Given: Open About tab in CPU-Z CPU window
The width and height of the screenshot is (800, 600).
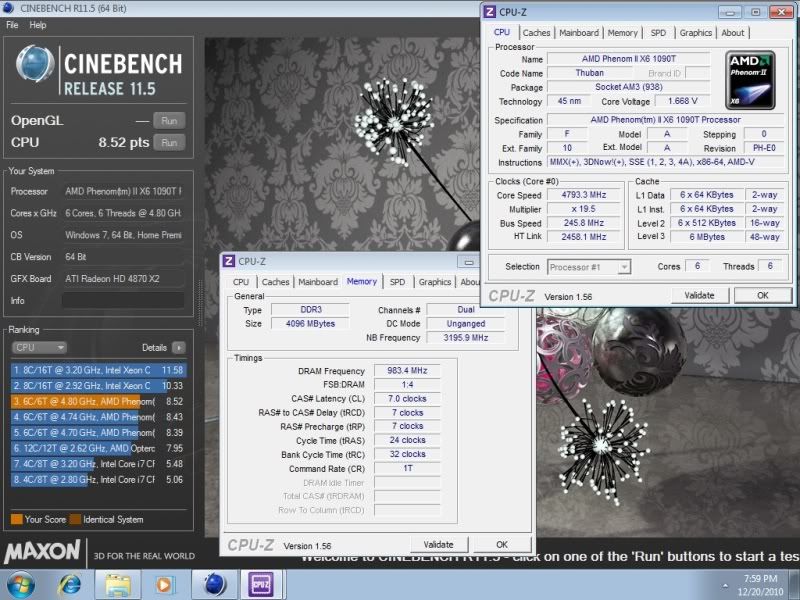Looking at the screenshot, I should pos(733,33).
